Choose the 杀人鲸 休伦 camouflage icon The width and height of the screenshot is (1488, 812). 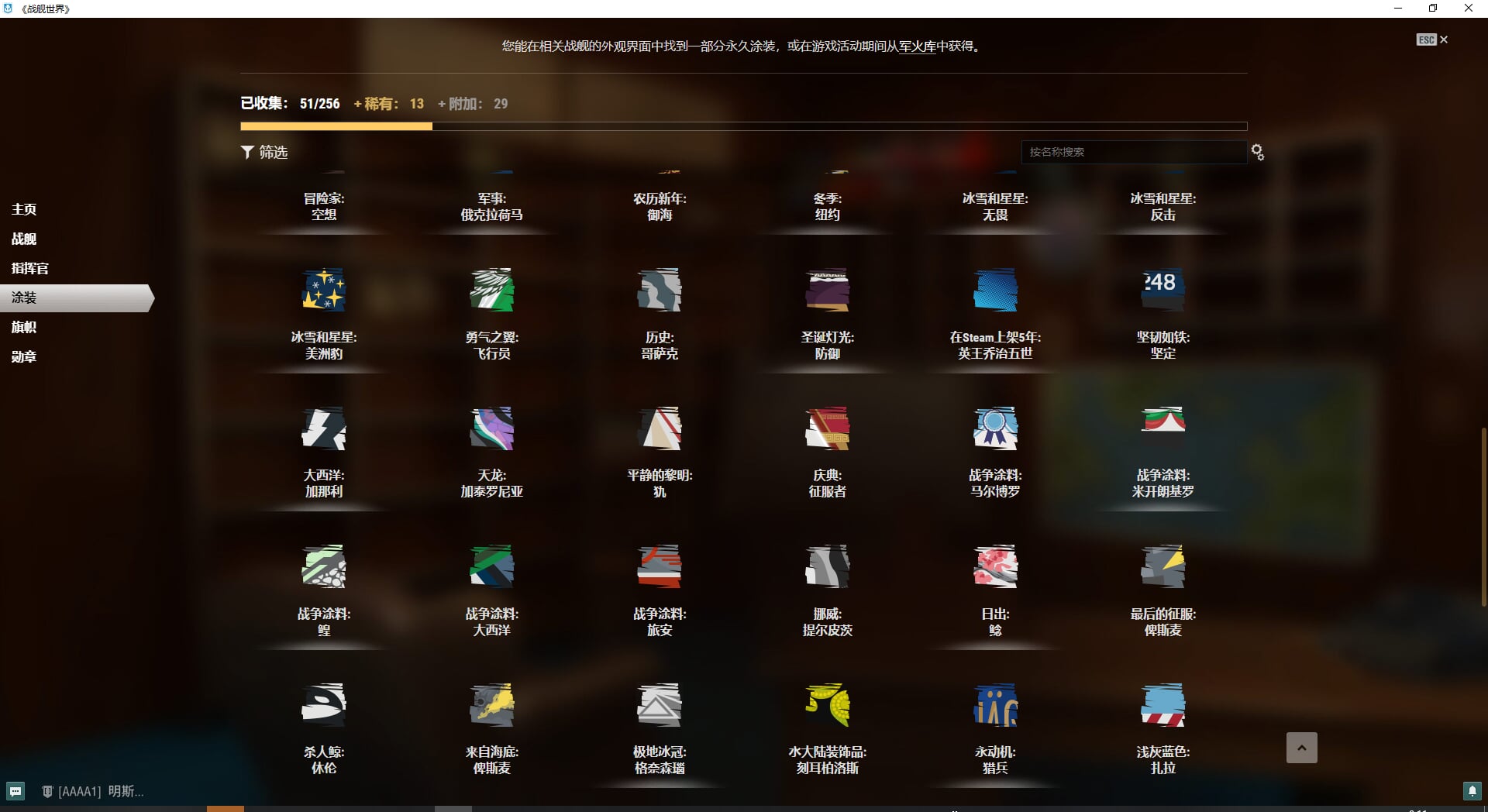pyautogui.click(x=323, y=704)
